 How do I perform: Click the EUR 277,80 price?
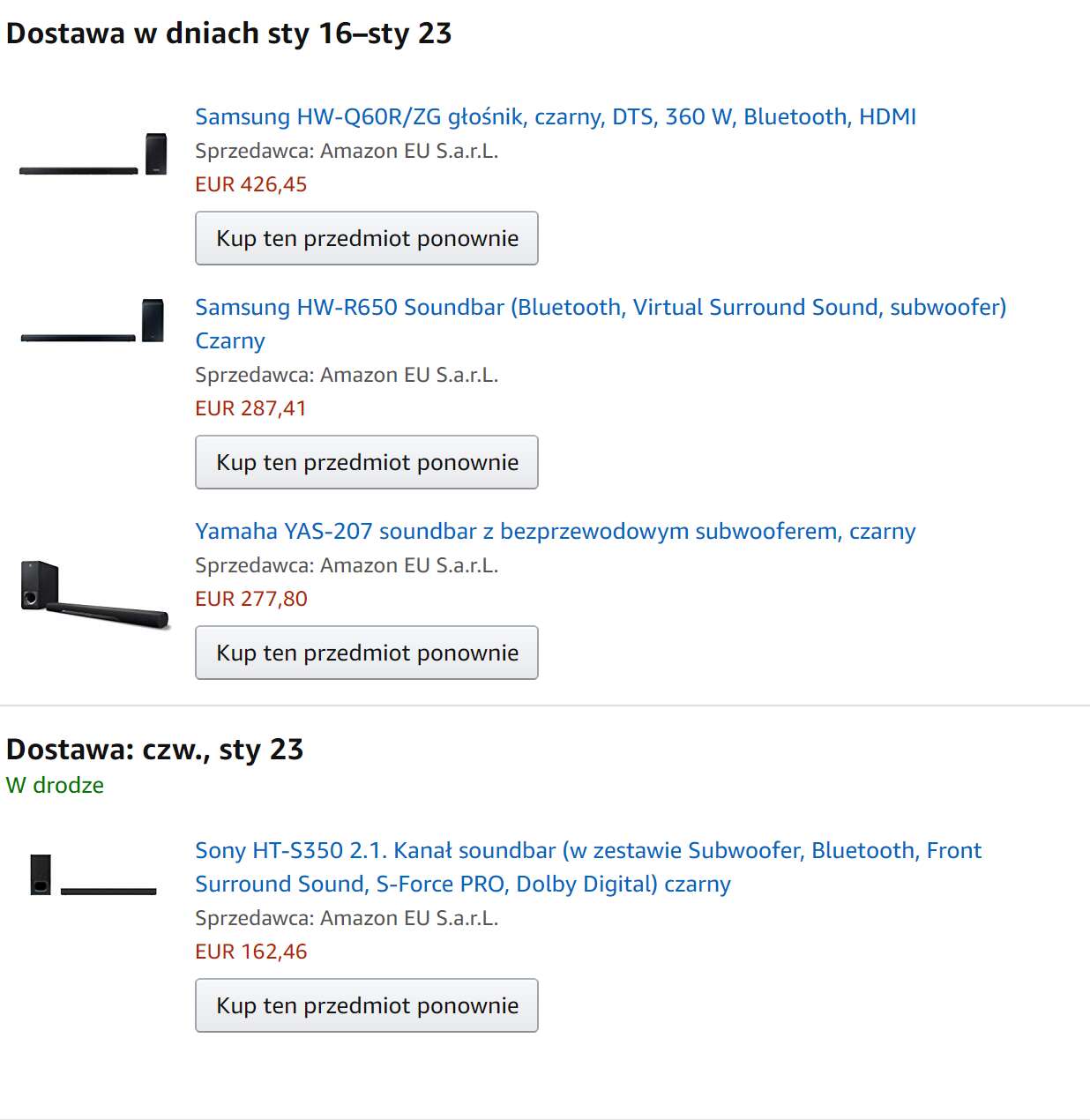pos(251,599)
